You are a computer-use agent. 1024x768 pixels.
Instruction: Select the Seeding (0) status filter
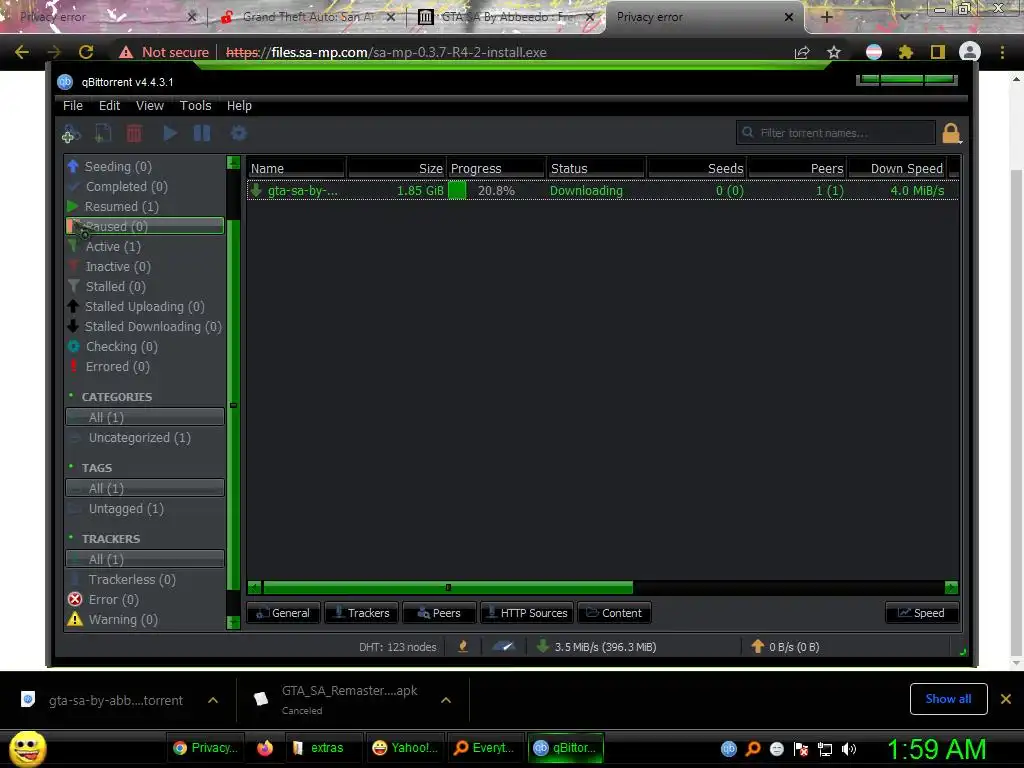(x=144, y=167)
